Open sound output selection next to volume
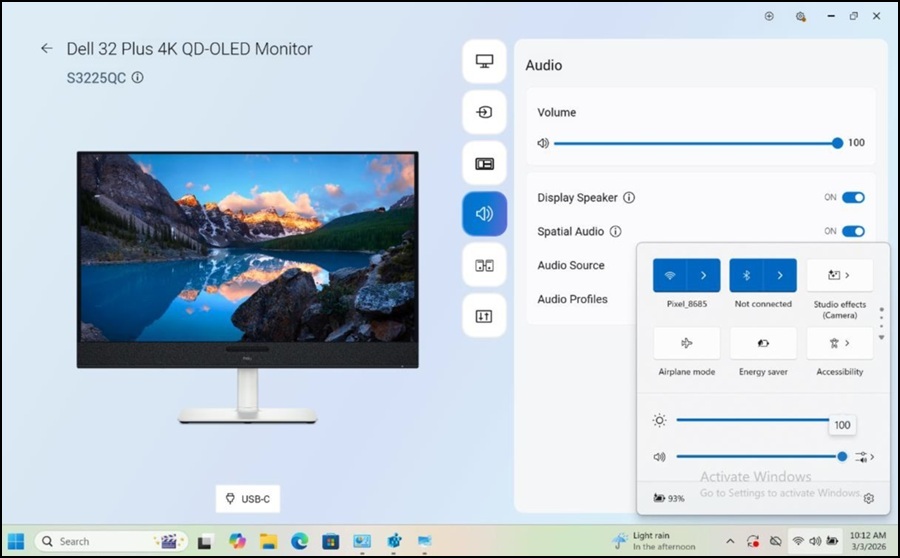 [x=864, y=457]
